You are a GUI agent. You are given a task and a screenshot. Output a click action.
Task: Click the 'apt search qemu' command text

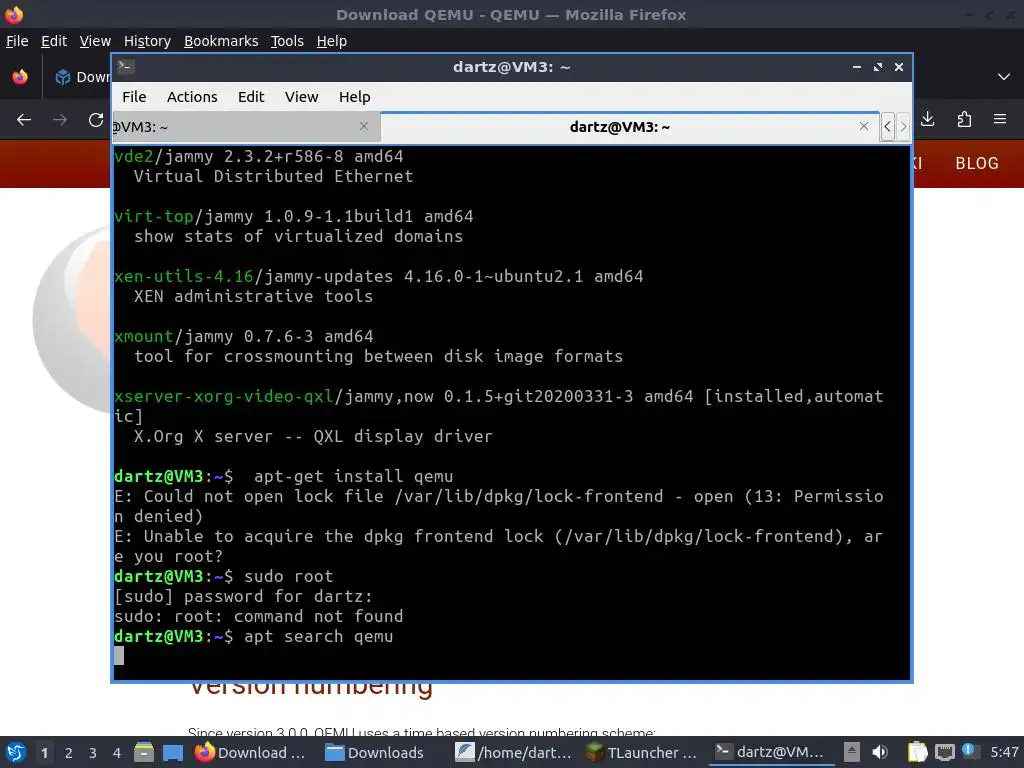pos(319,637)
